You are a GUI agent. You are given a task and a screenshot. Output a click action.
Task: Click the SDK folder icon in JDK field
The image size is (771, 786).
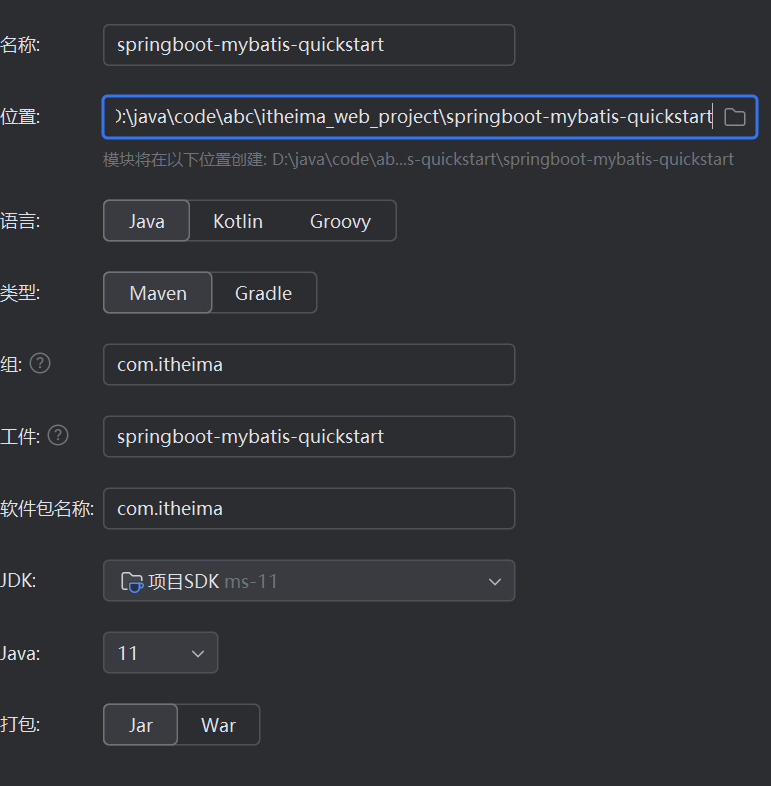(131, 581)
